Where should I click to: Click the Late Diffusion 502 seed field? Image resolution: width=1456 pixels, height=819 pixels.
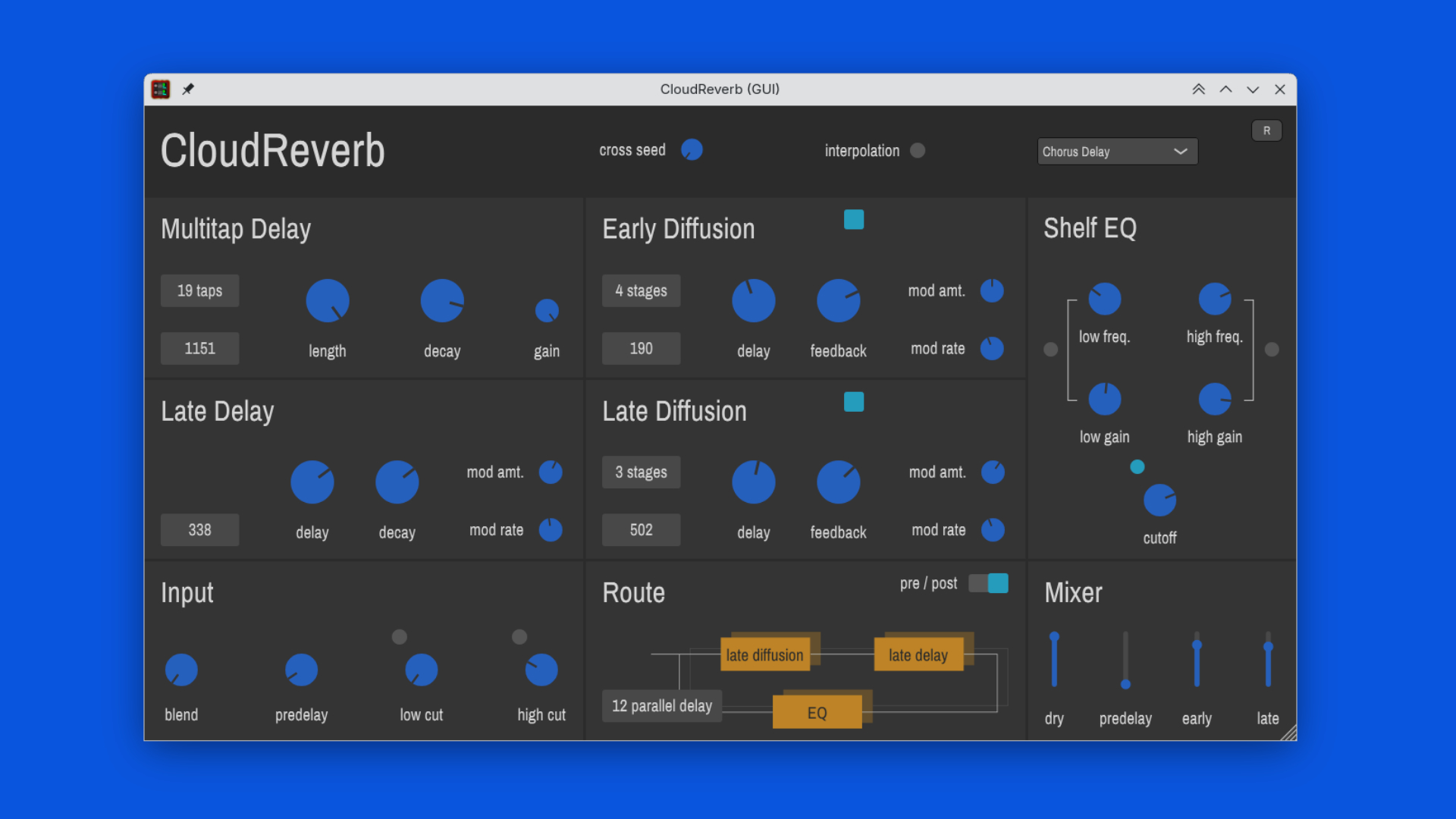coord(641,530)
